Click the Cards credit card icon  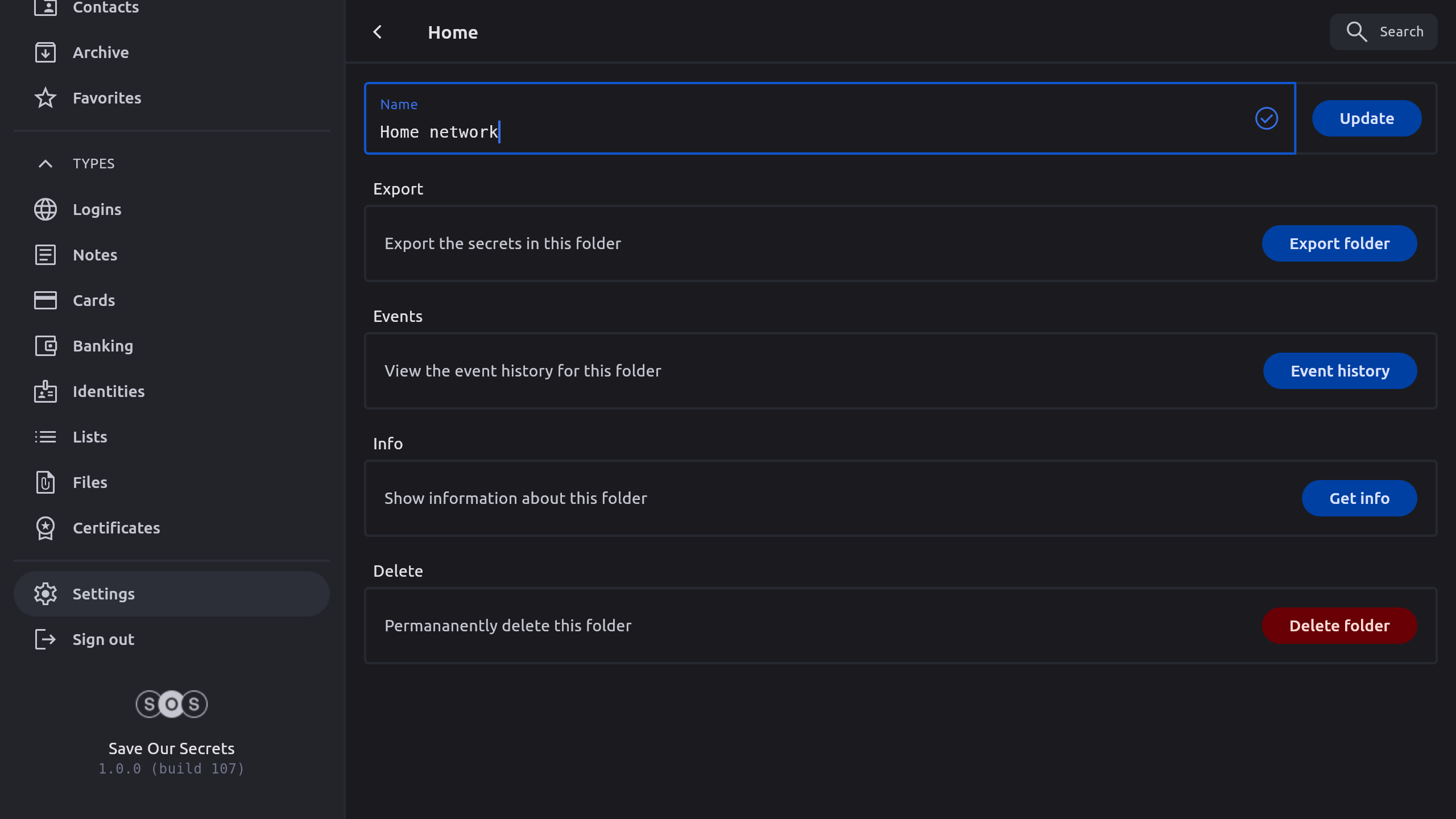[x=45, y=300]
